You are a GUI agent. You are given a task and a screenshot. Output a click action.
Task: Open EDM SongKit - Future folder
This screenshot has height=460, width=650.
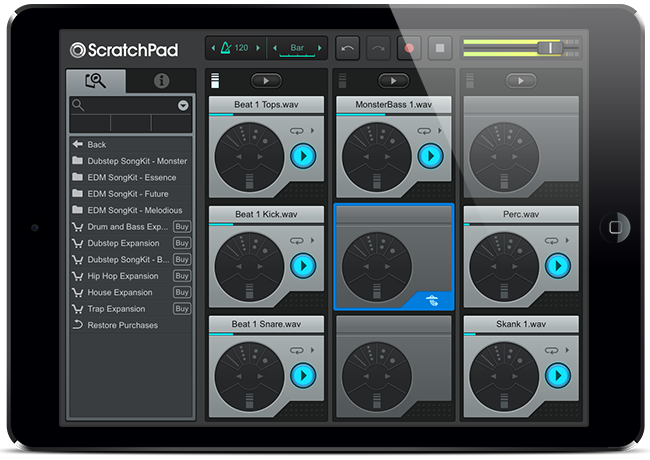click(131, 194)
